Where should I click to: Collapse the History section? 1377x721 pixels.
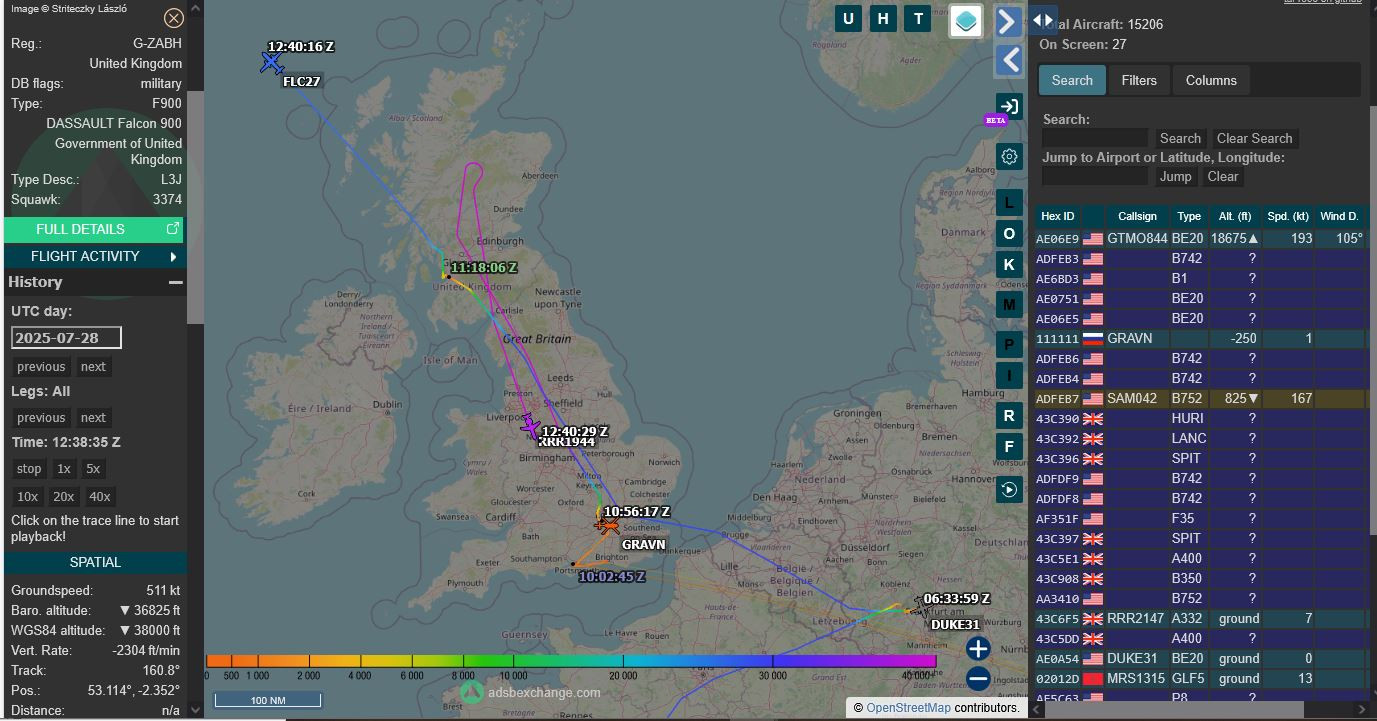[176, 283]
